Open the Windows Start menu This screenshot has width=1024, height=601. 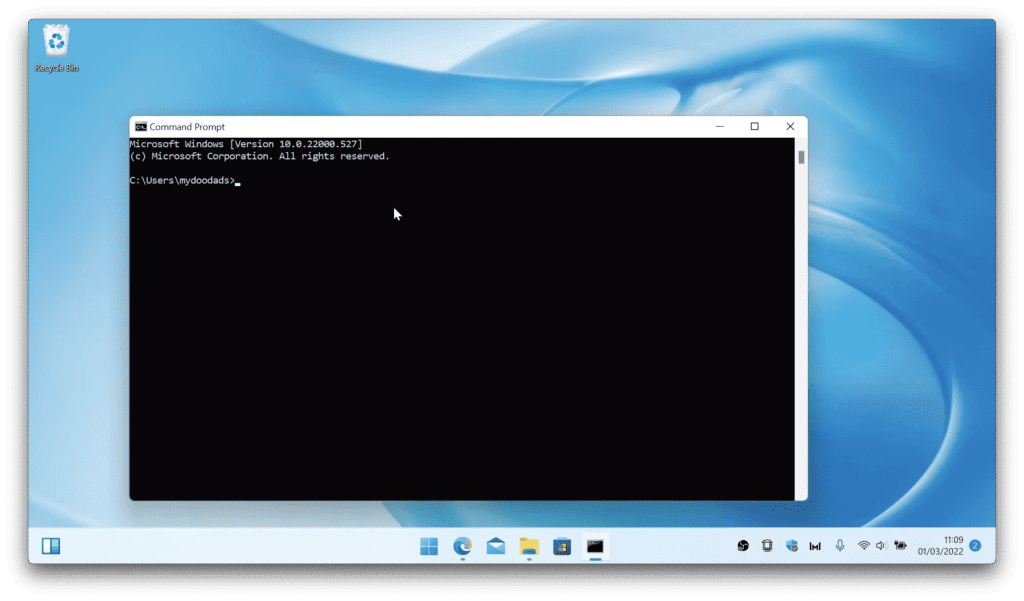point(429,546)
